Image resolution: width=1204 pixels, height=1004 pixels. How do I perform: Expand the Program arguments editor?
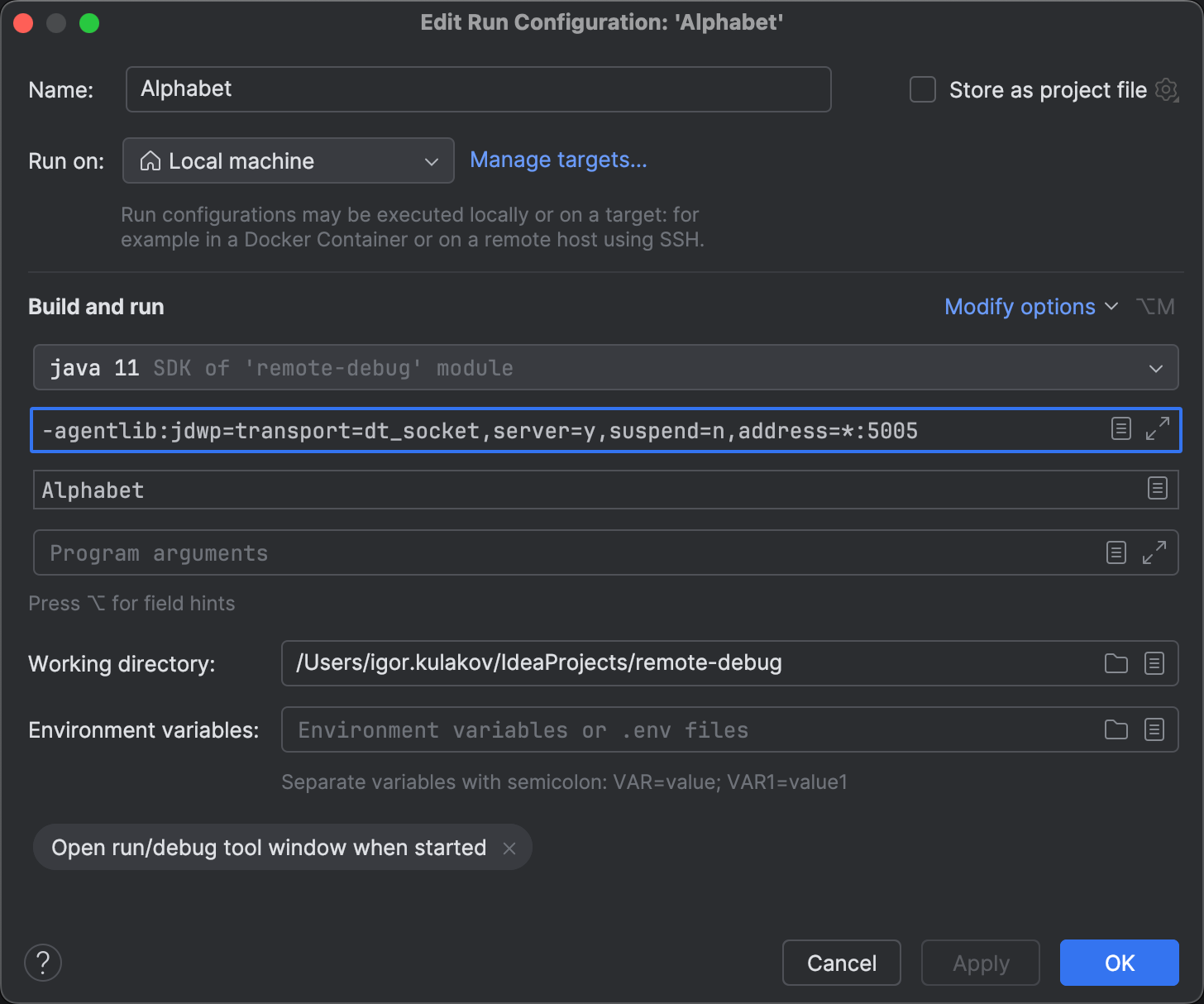(1154, 552)
